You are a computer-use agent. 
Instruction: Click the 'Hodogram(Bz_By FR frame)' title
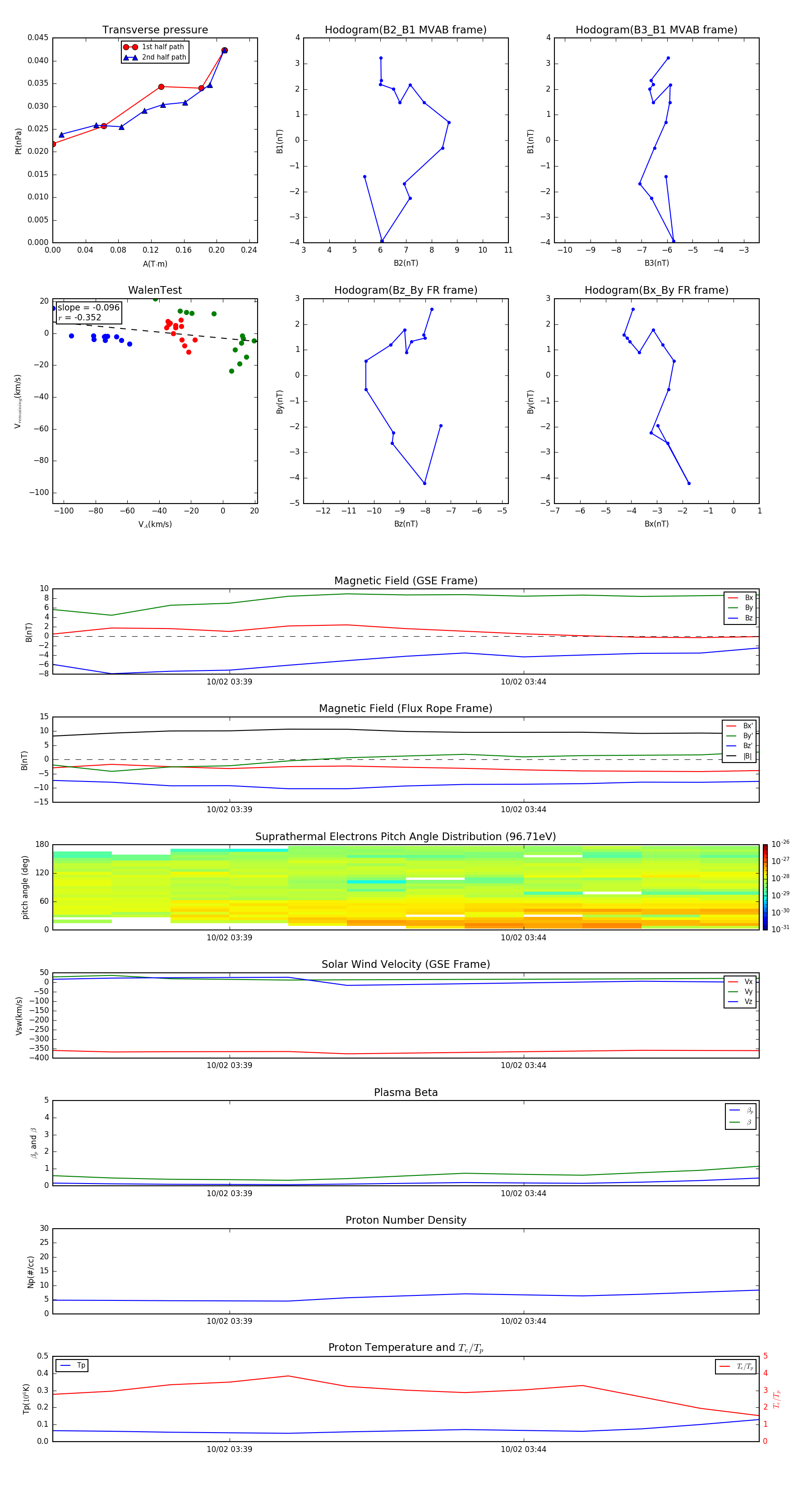406,290
